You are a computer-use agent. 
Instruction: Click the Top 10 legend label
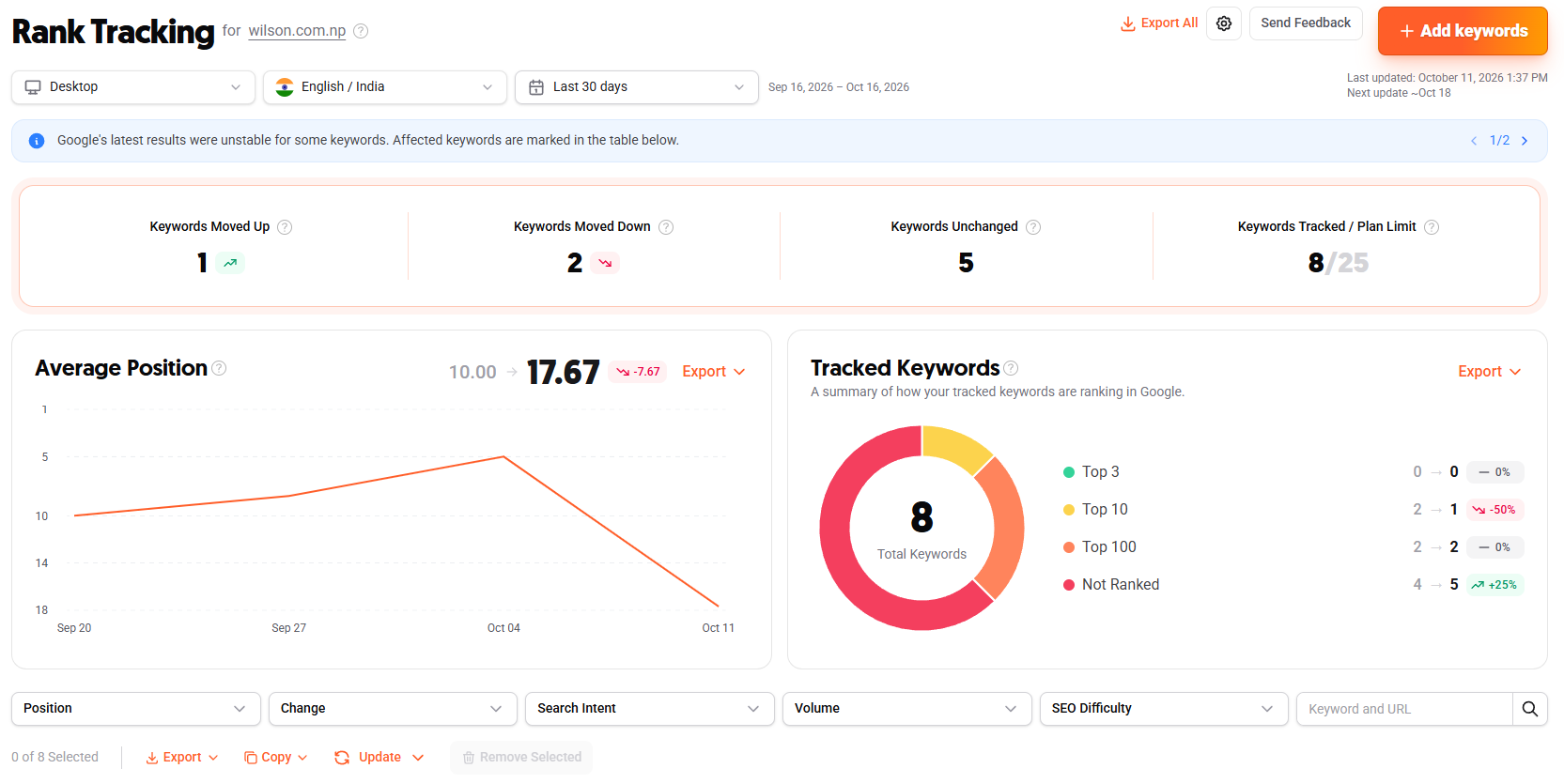1105,510
